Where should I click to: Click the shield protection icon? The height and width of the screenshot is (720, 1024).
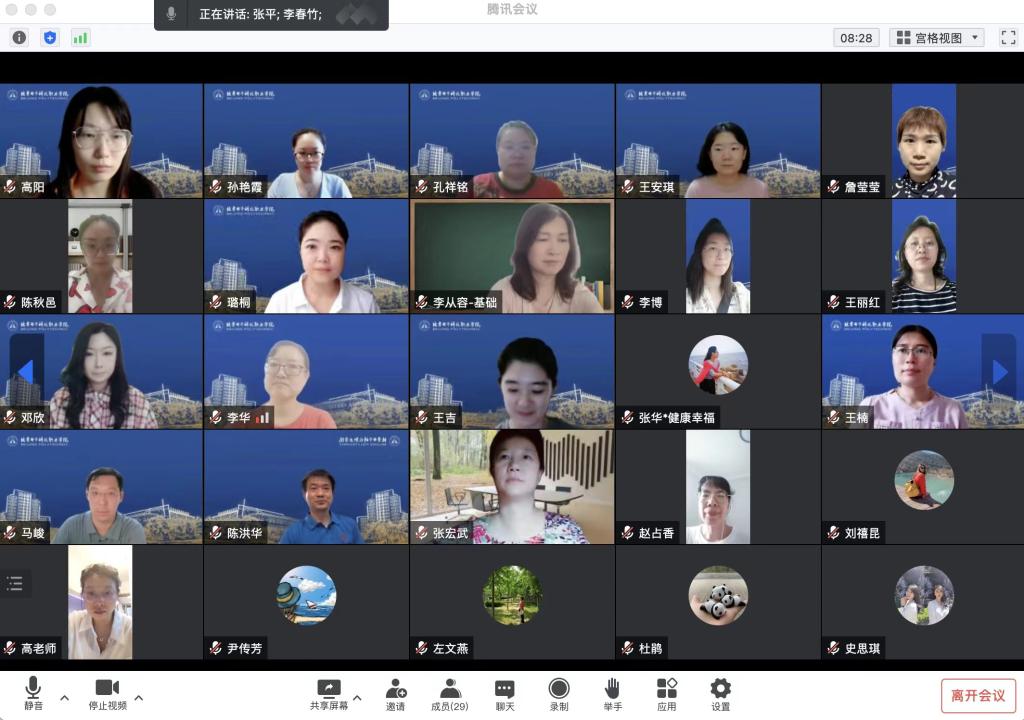(47, 37)
